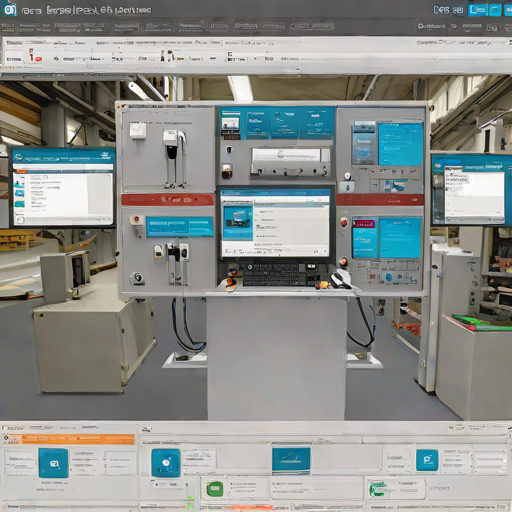
Task: Click the green rounded-square icon in bottom panel
Action: click(215, 489)
